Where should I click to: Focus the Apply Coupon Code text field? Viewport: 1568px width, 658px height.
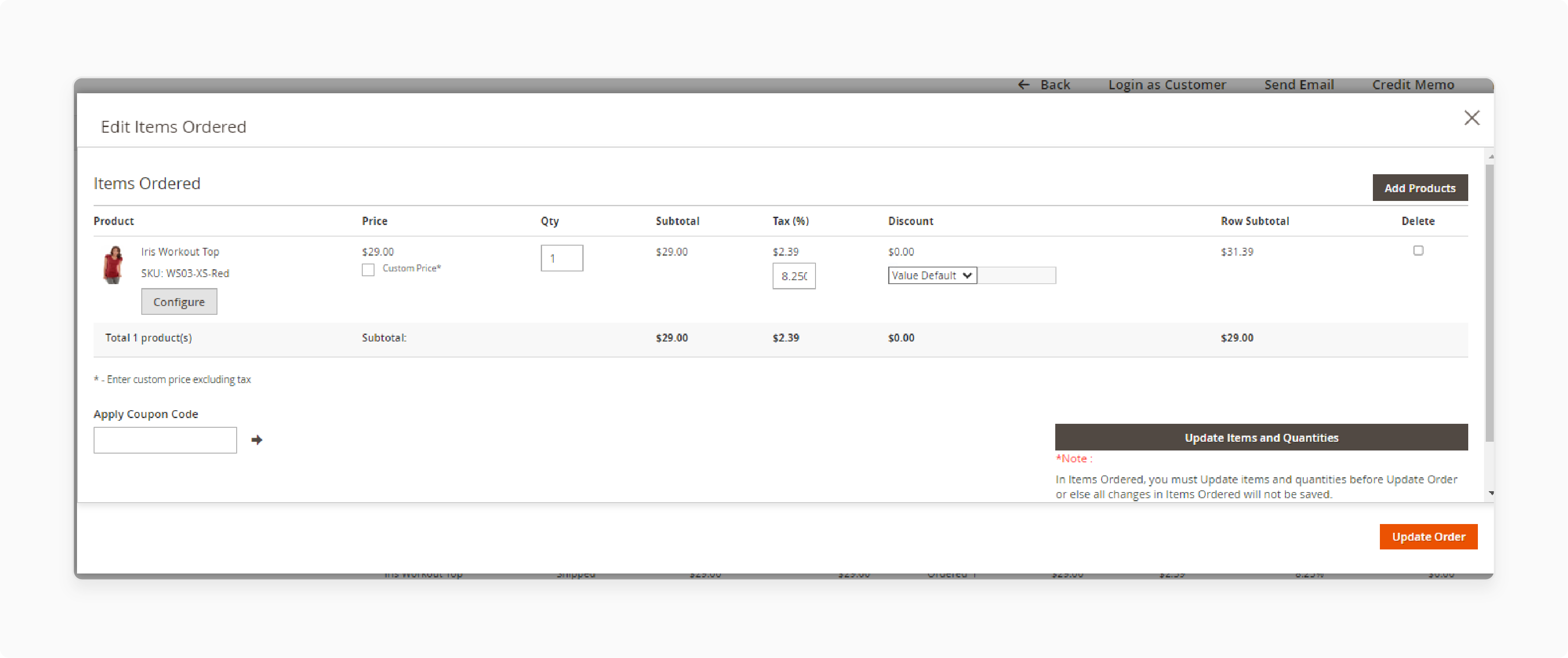coord(165,440)
